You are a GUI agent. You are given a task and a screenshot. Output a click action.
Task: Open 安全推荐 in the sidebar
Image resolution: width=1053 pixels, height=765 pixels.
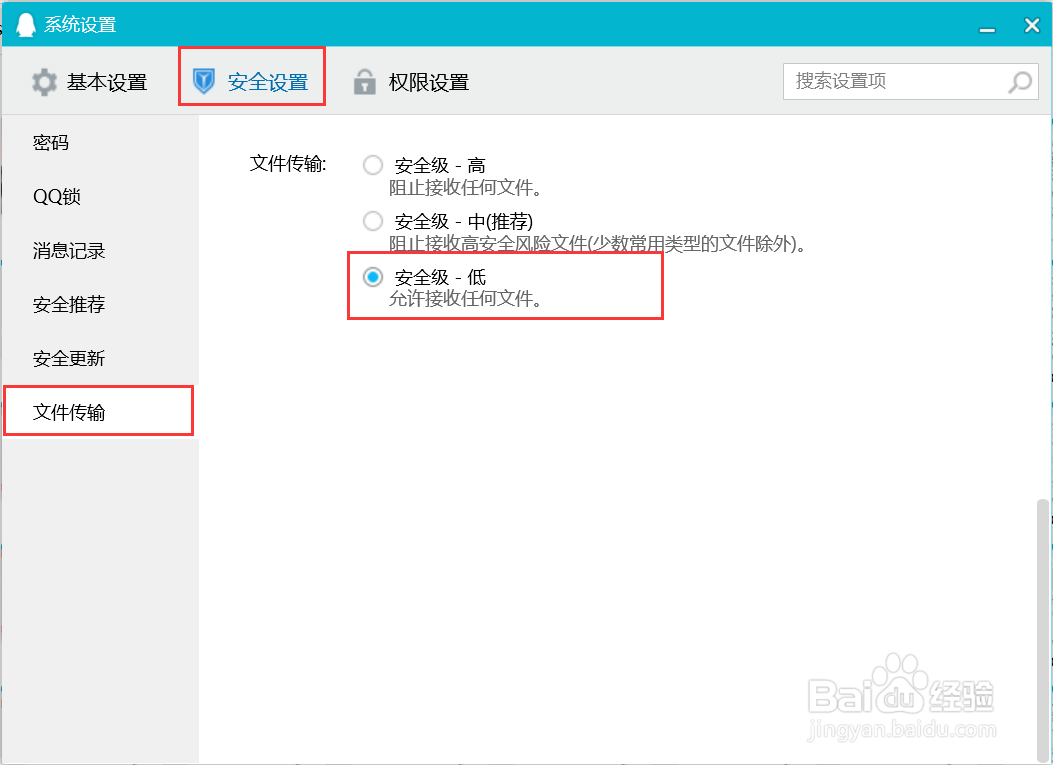tap(101, 304)
